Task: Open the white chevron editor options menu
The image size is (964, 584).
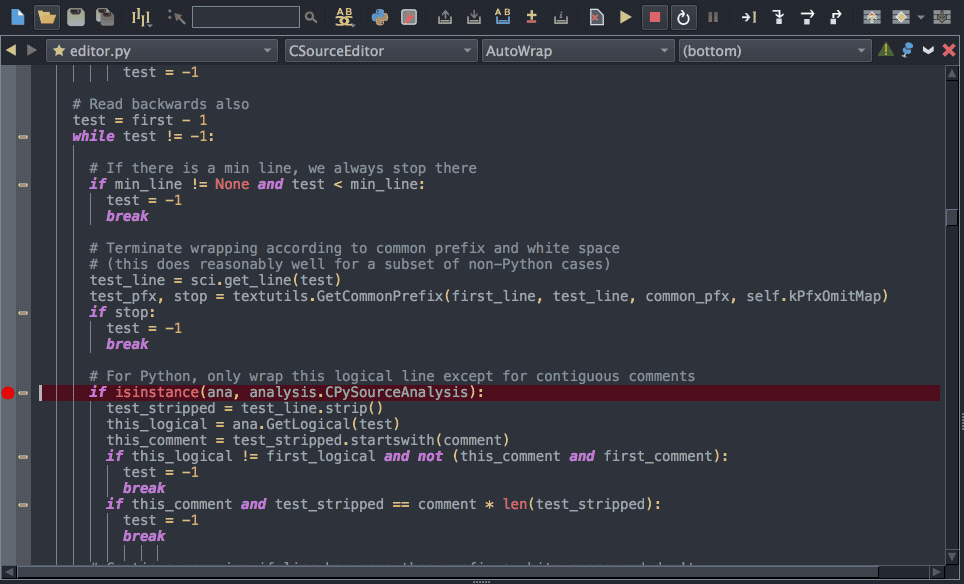Action: pos(928,50)
